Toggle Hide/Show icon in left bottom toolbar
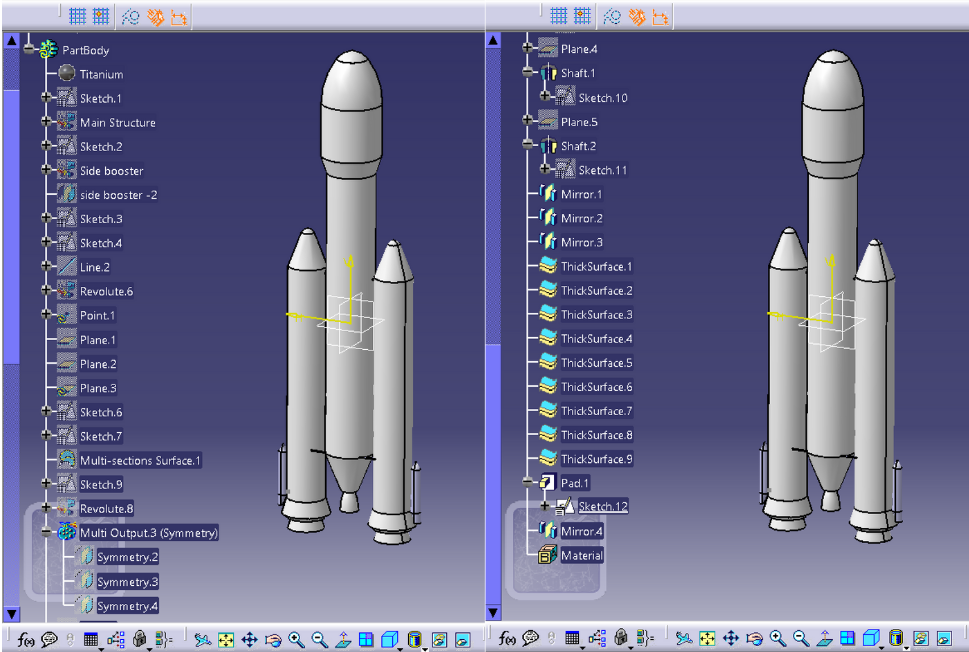Screen dimensions: 969x652 click(x=439, y=639)
